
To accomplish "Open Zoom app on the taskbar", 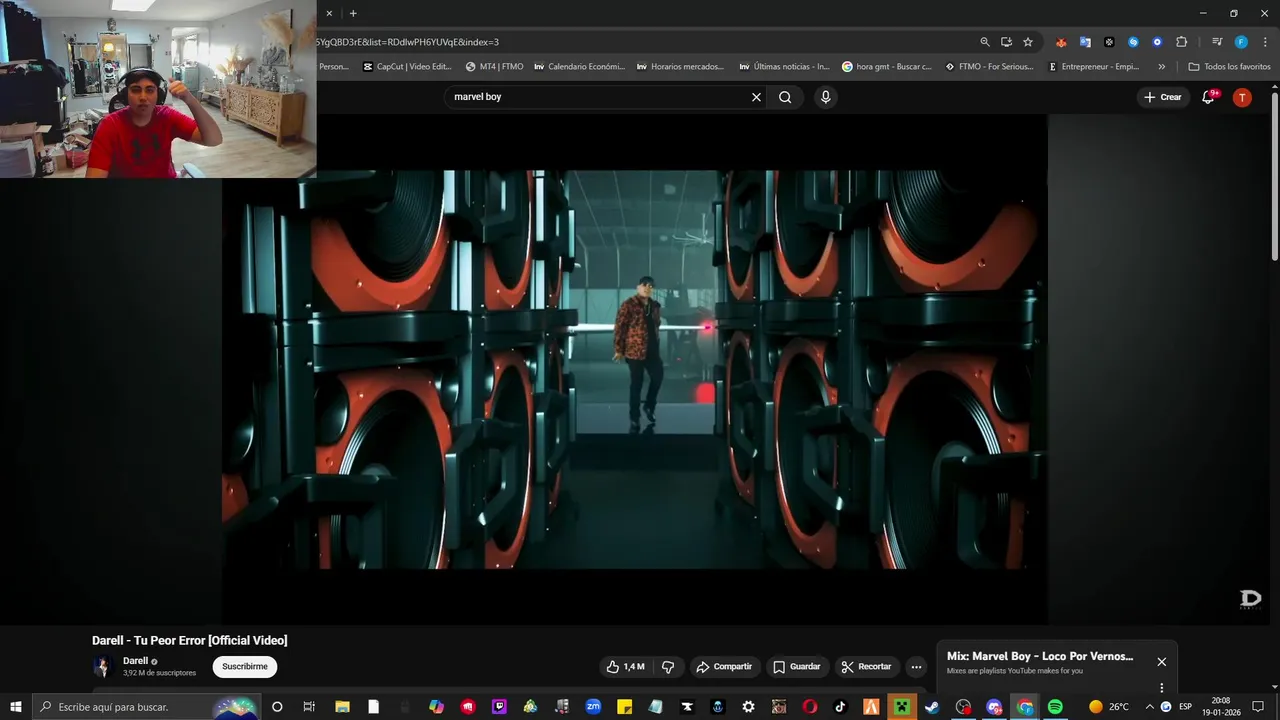I will point(593,707).
